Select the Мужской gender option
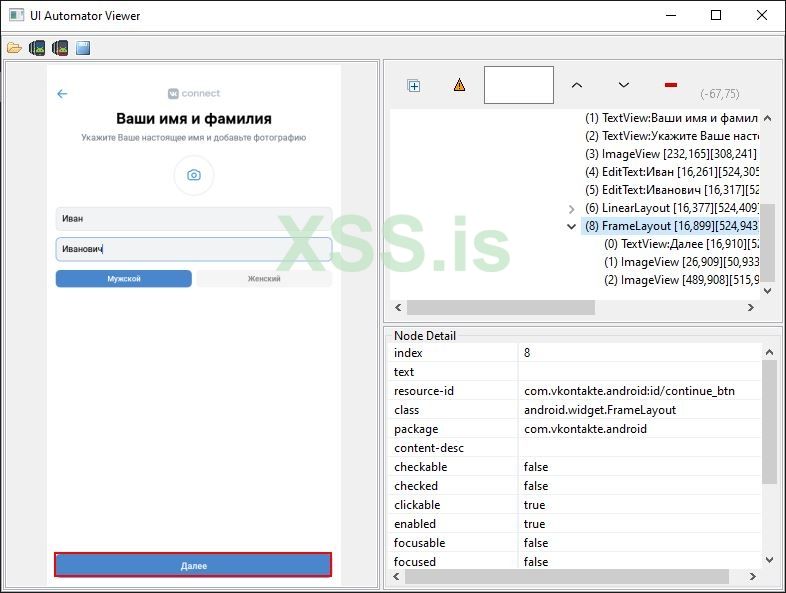The image size is (786, 593). pos(124,279)
